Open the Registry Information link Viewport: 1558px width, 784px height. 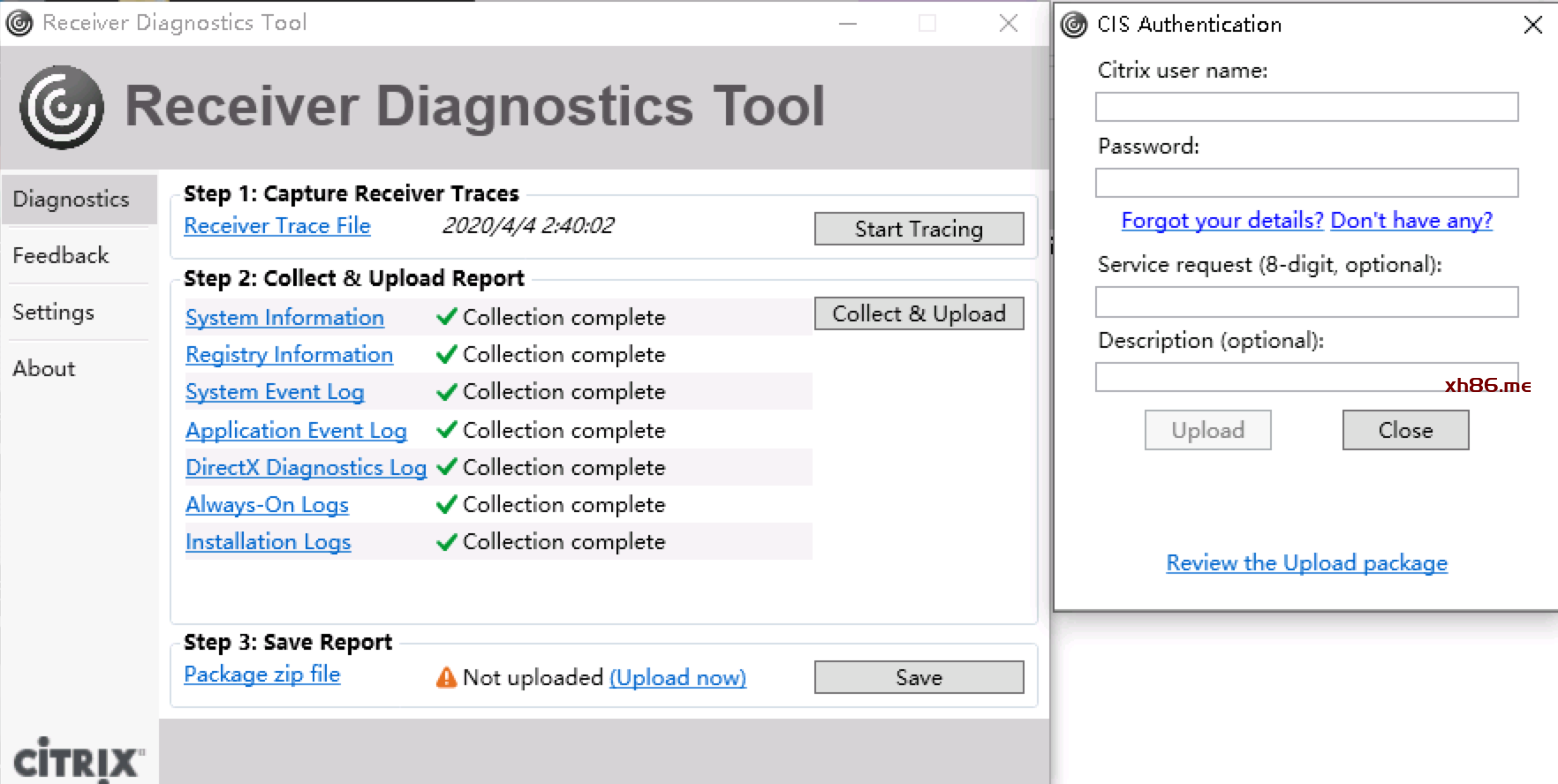(x=289, y=355)
